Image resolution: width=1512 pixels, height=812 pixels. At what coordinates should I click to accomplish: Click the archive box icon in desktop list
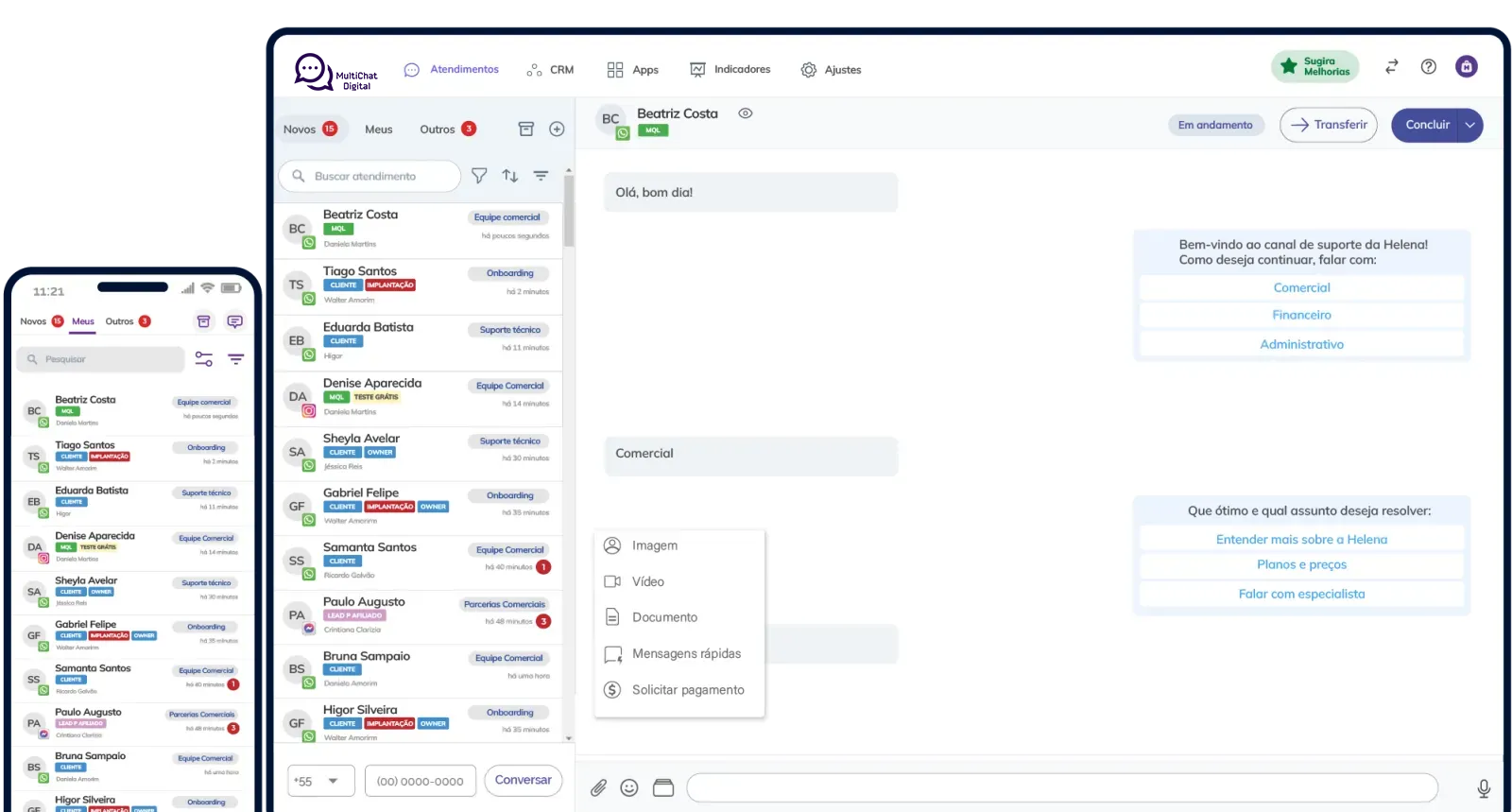(526, 130)
